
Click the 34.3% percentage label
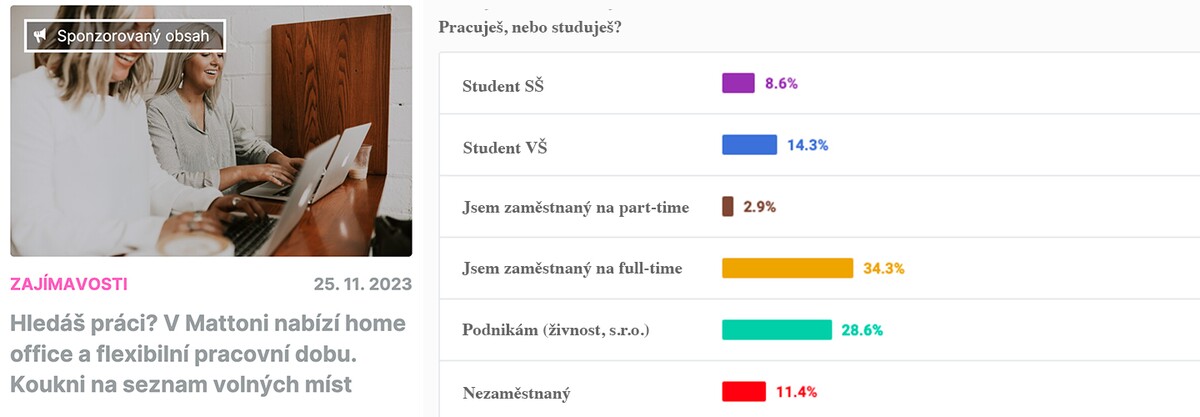click(884, 268)
